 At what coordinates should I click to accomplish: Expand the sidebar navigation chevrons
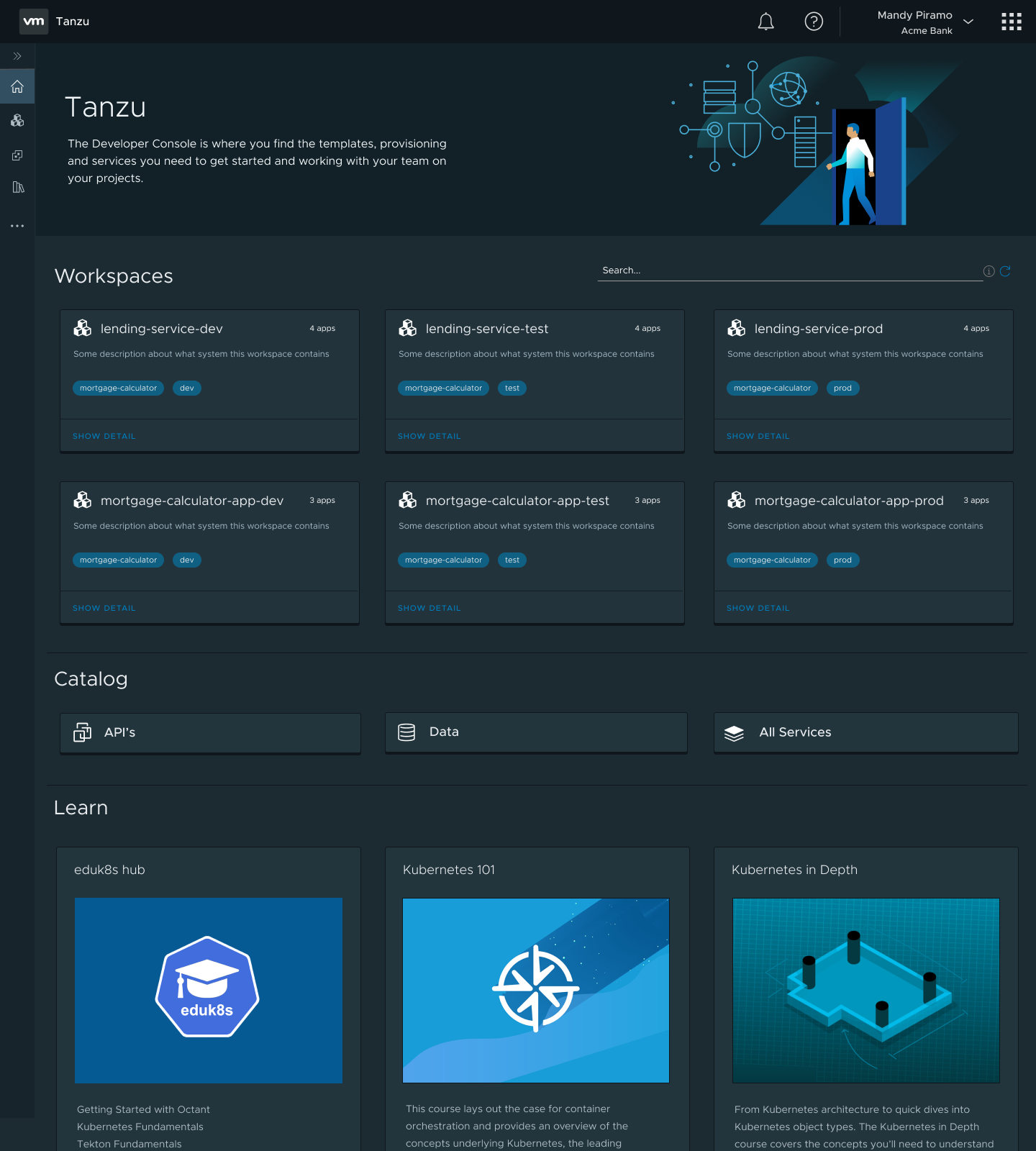pyautogui.click(x=17, y=56)
